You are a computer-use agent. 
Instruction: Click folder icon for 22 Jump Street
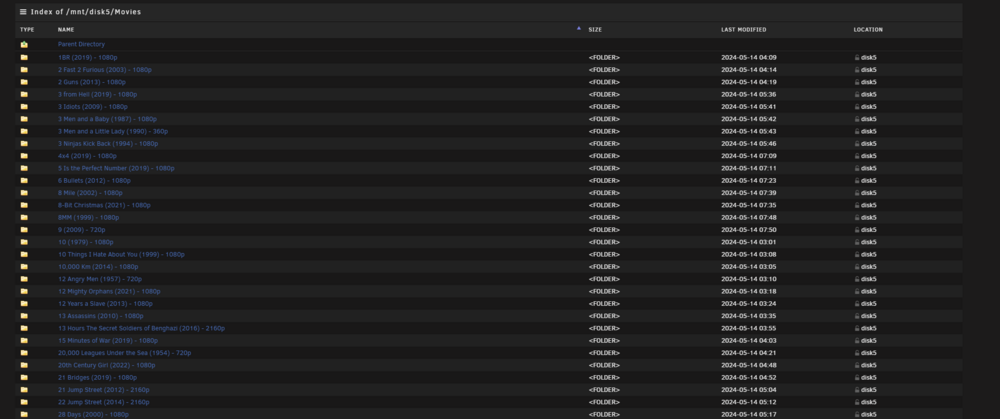24,402
